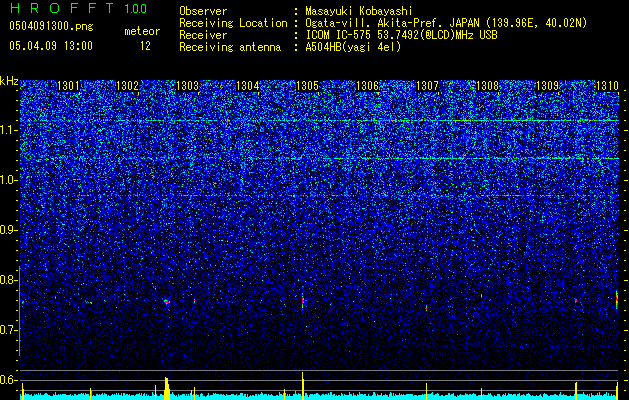Click the yellow intensity spike at 1305
629x400 pixels.
pos(302,386)
